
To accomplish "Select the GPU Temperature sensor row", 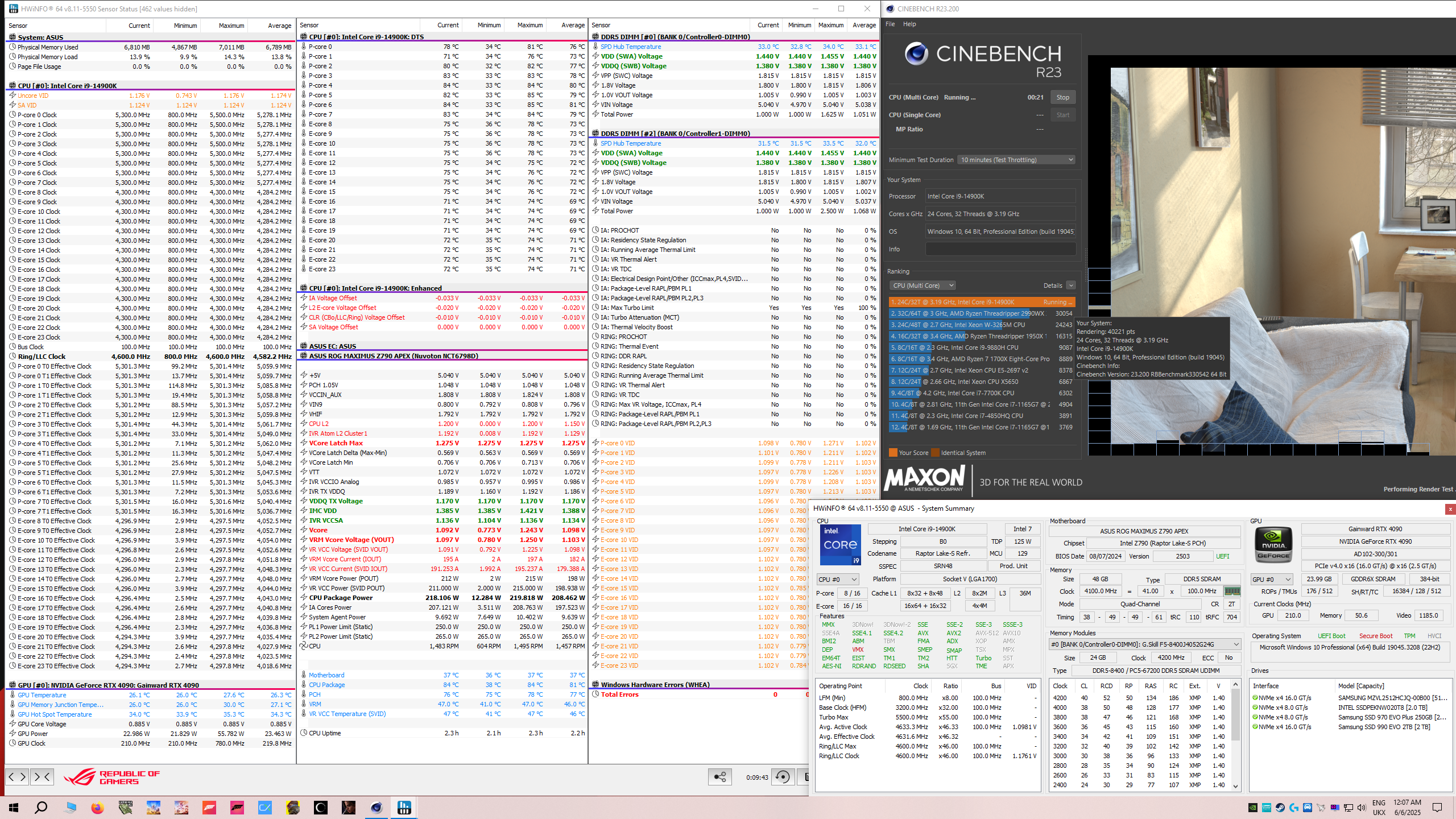I will click(151, 695).
